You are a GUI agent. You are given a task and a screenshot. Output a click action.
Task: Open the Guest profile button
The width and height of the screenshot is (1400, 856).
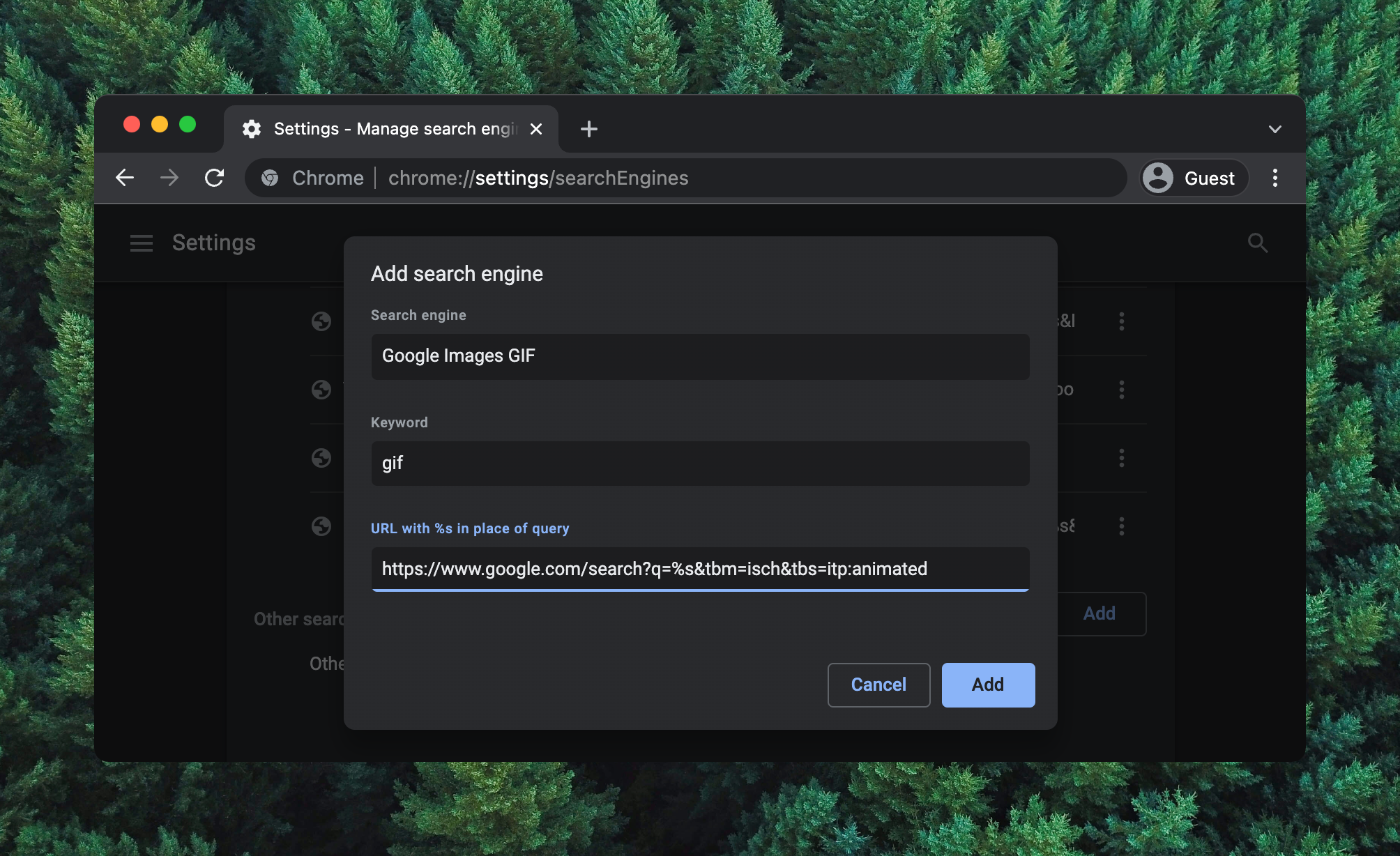tap(1194, 178)
